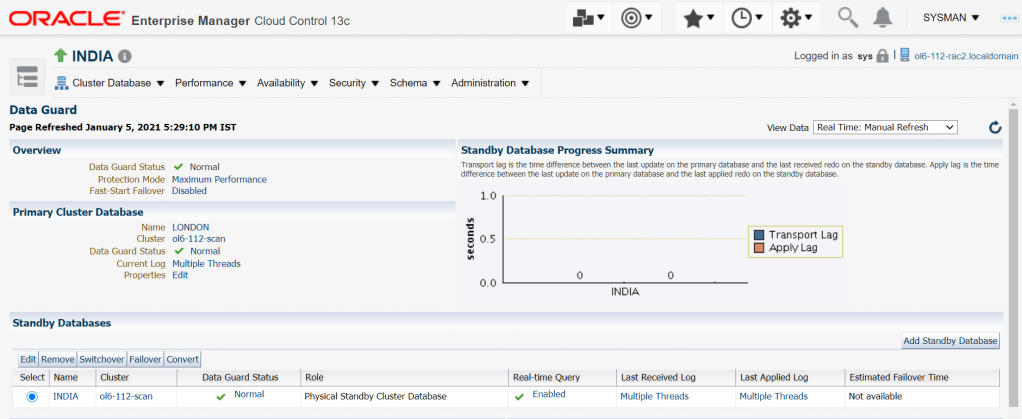
Task: Refresh Data Guard page with refresh icon
Action: click(995, 128)
